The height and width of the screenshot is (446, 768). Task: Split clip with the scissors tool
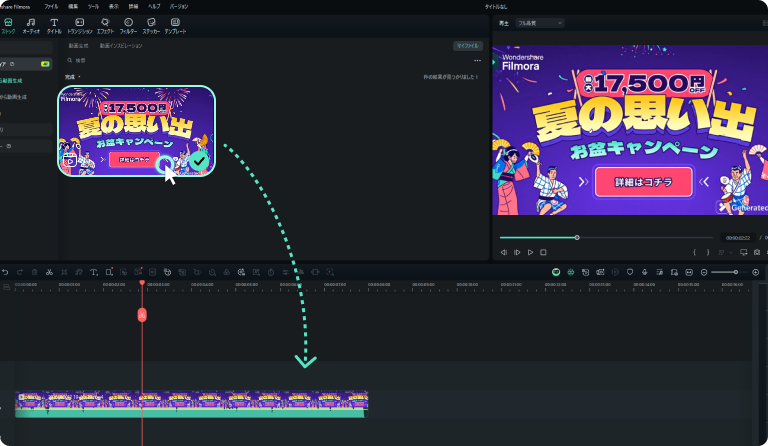point(49,272)
